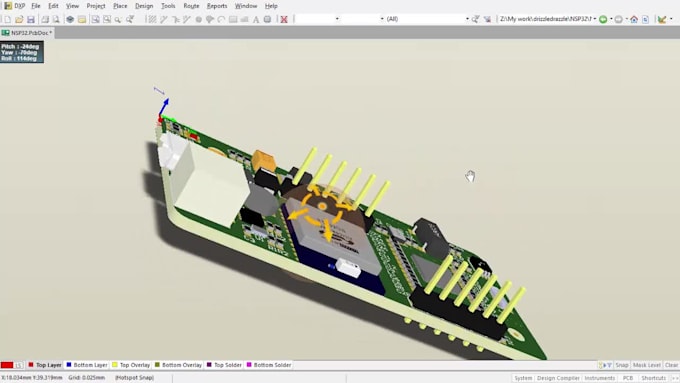Open the File menu

tap(36, 6)
